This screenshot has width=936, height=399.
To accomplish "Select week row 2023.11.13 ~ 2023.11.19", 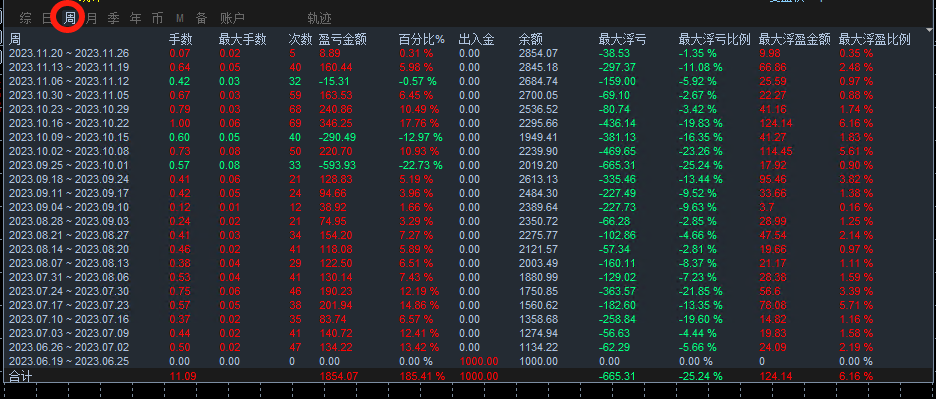I will coord(468,67).
